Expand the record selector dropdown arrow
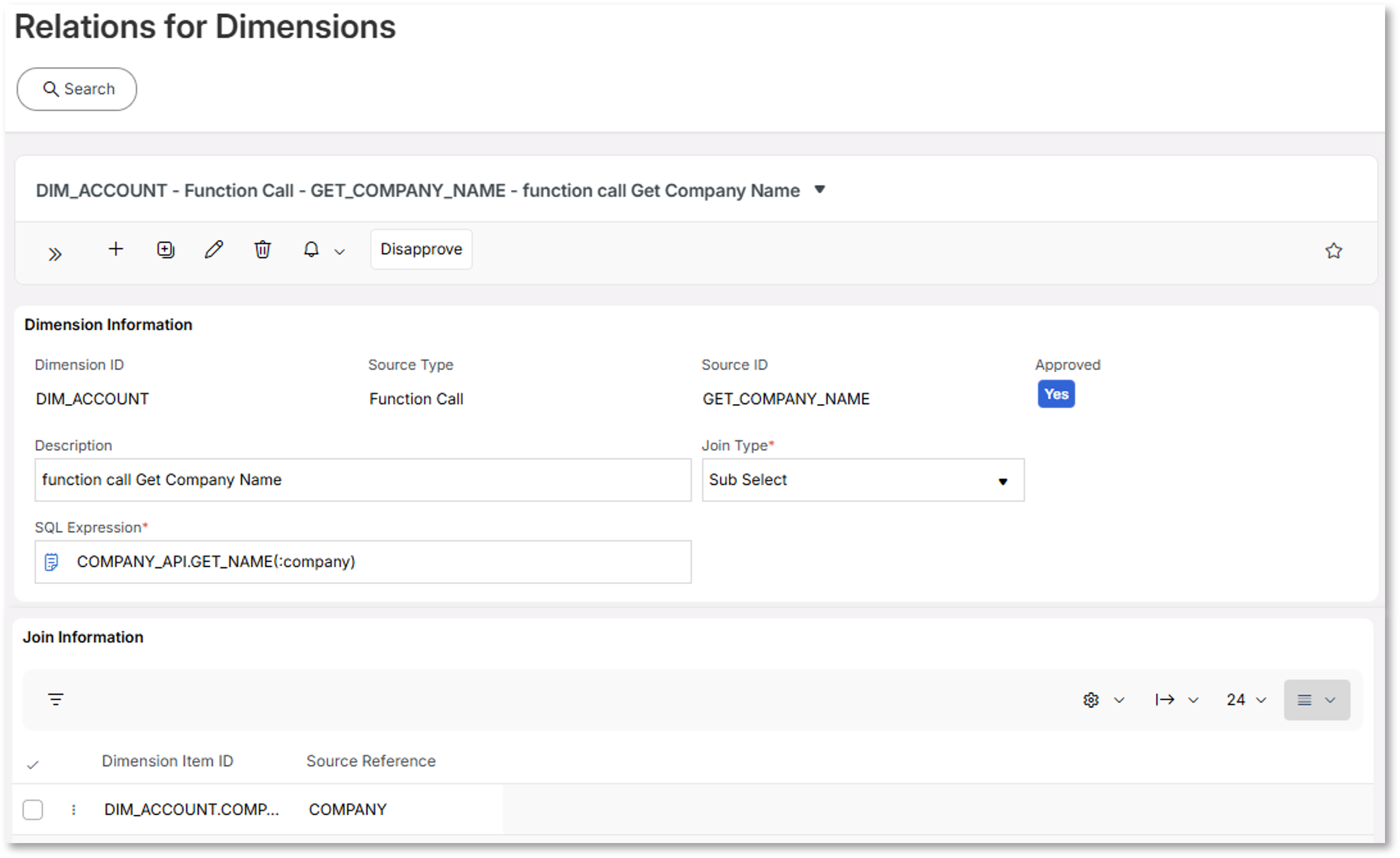The image size is (1400, 858). [x=819, y=190]
